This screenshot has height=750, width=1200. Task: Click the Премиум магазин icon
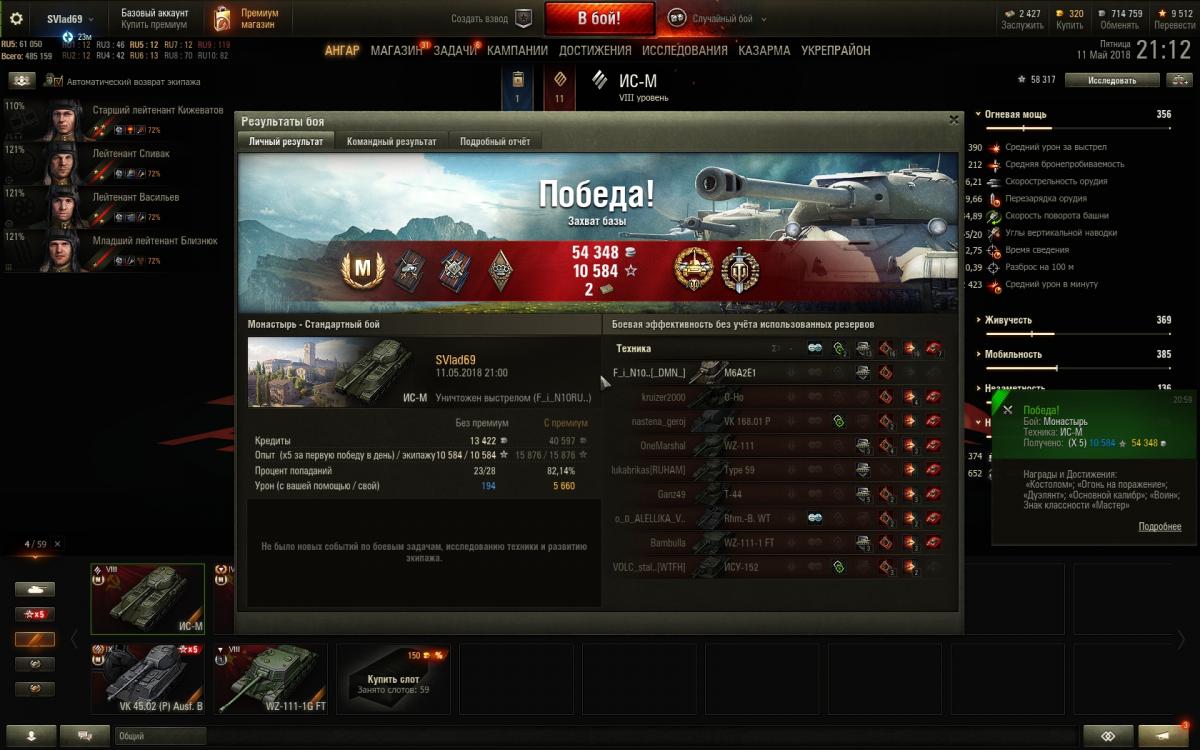(x=223, y=18)
